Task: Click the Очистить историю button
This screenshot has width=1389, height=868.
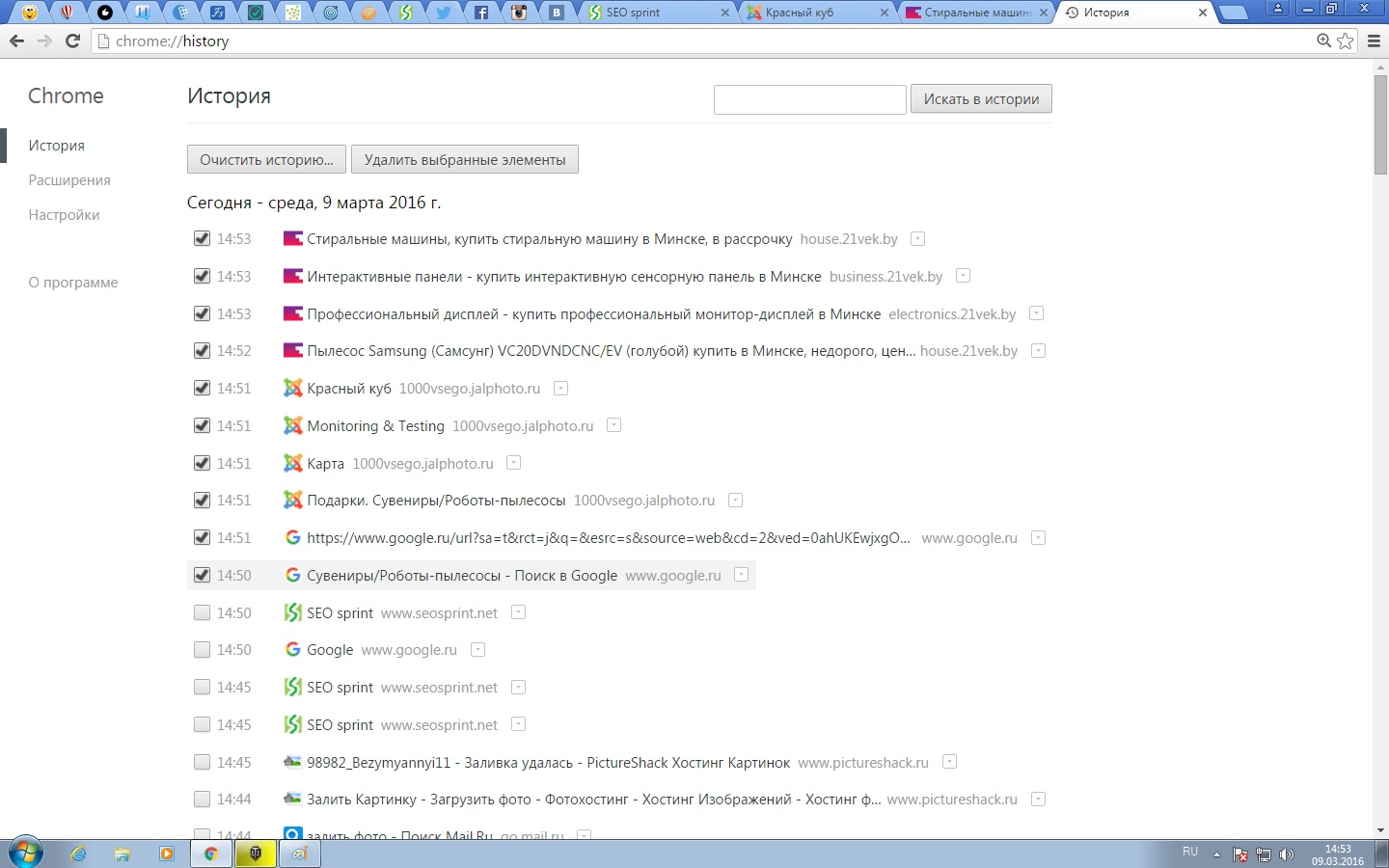Action: click(266, 159)
